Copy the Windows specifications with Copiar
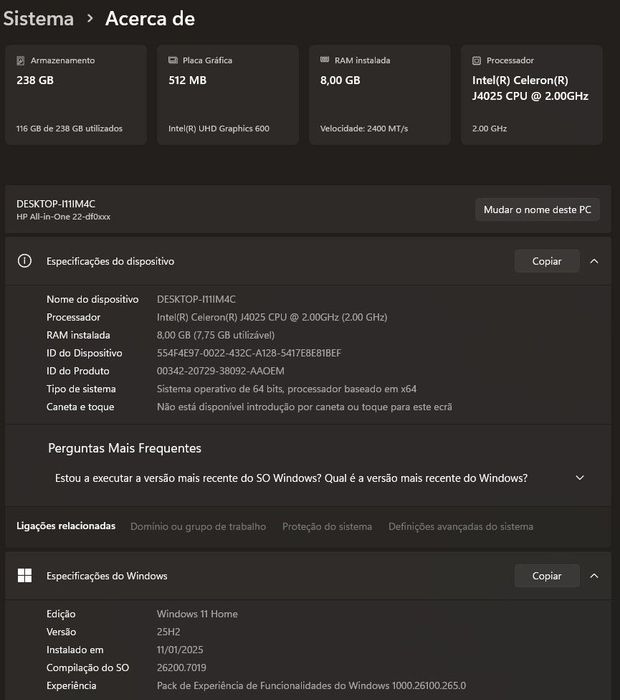Screen dimensions: 620x700 [x=546, y=576]
